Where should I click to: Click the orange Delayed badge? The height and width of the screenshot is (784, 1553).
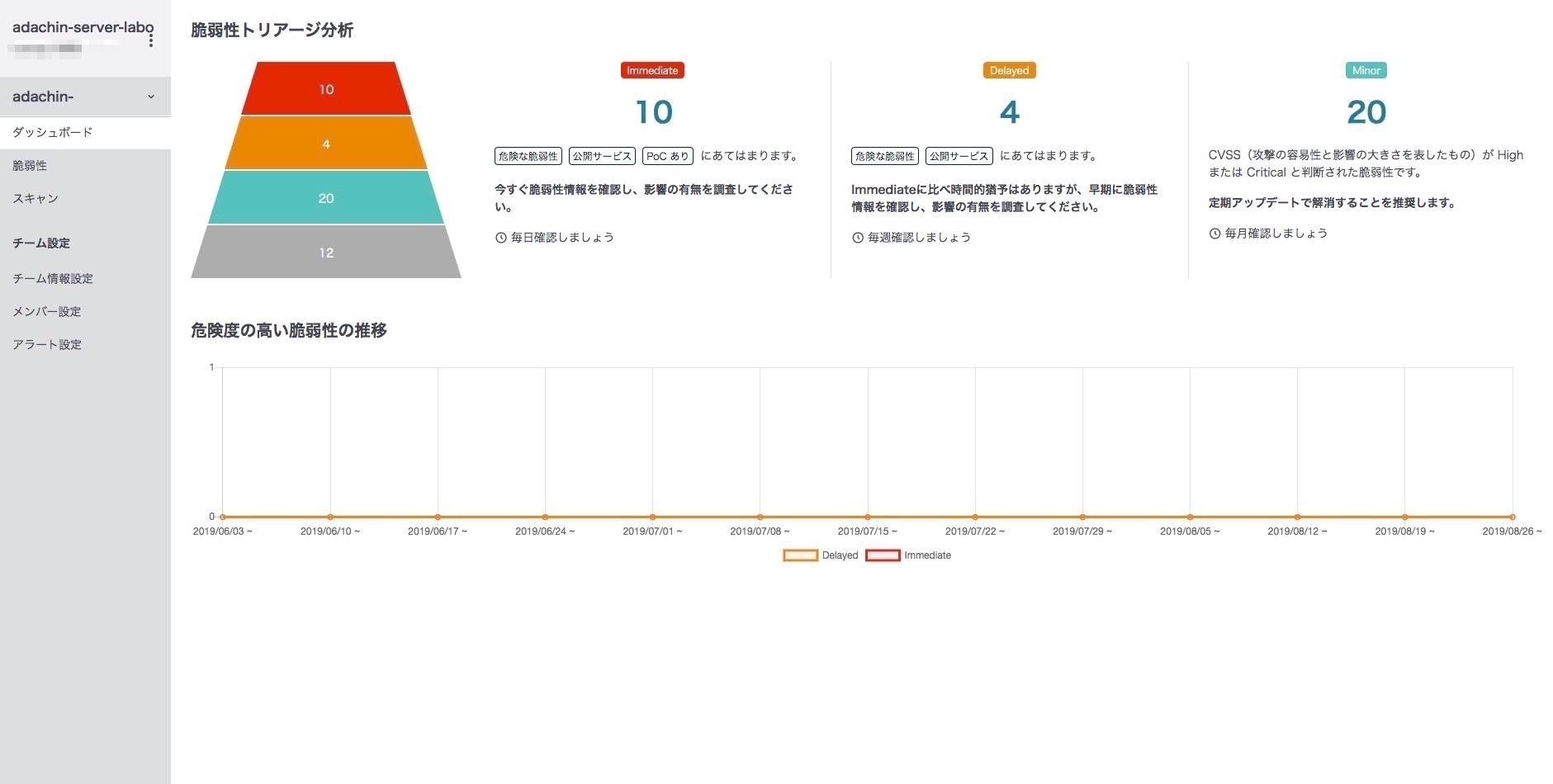click(1009, 71)
